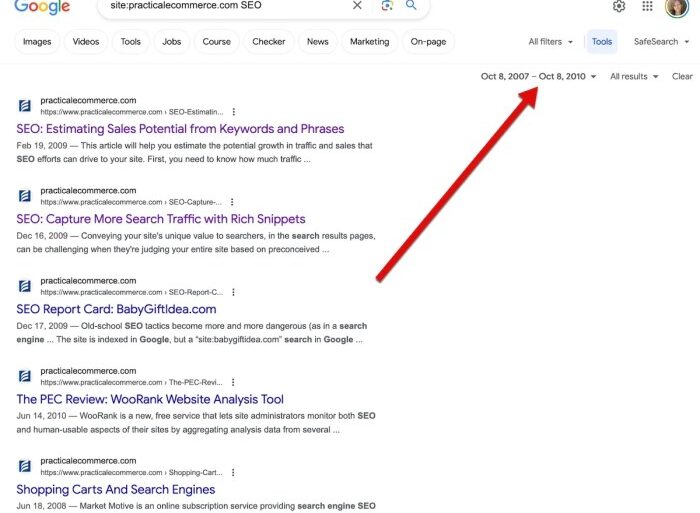Click the Google logo
This screenshot has height=513, width=700.
42,7
